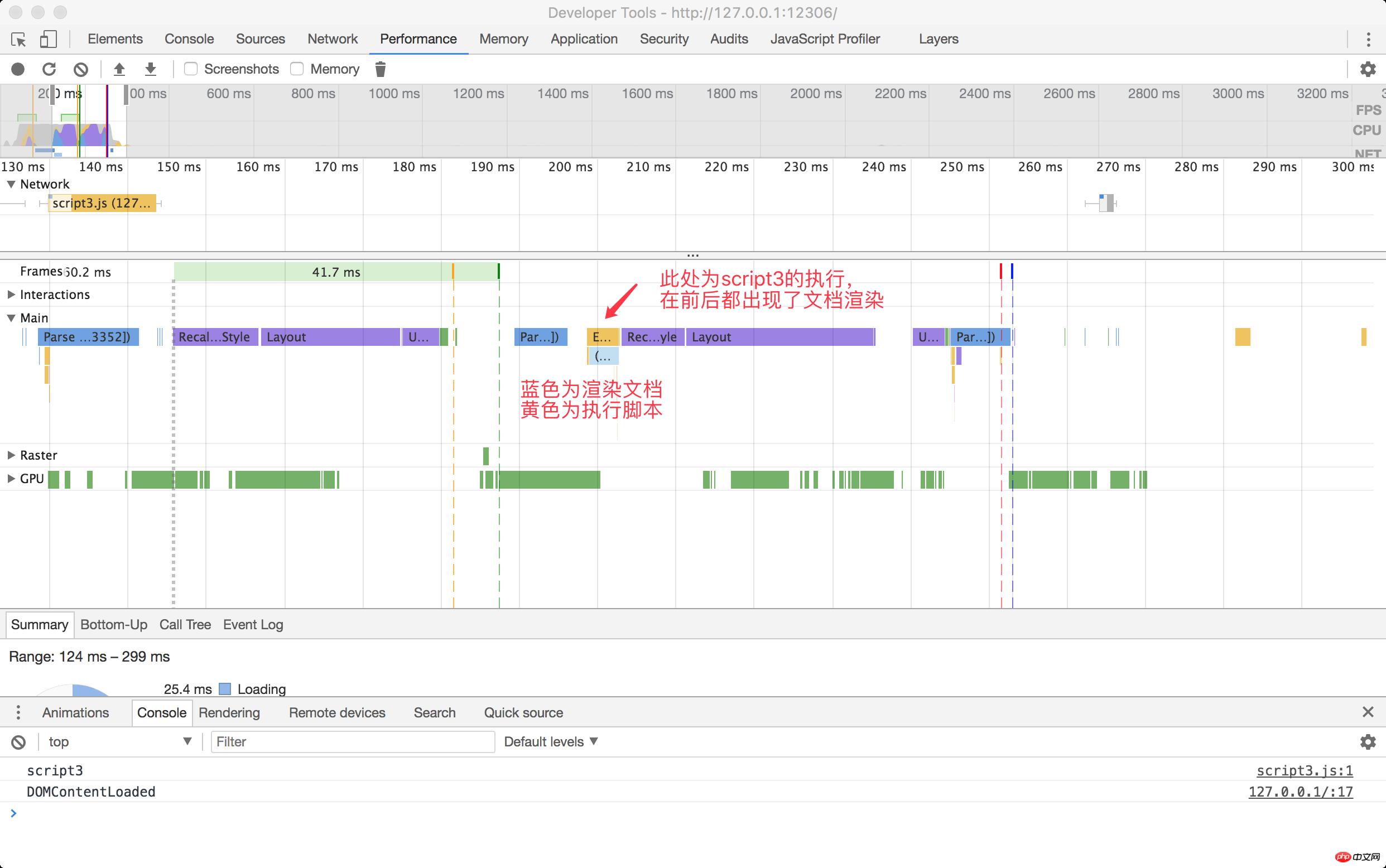Open the Search drawer tab

point(435,712)
